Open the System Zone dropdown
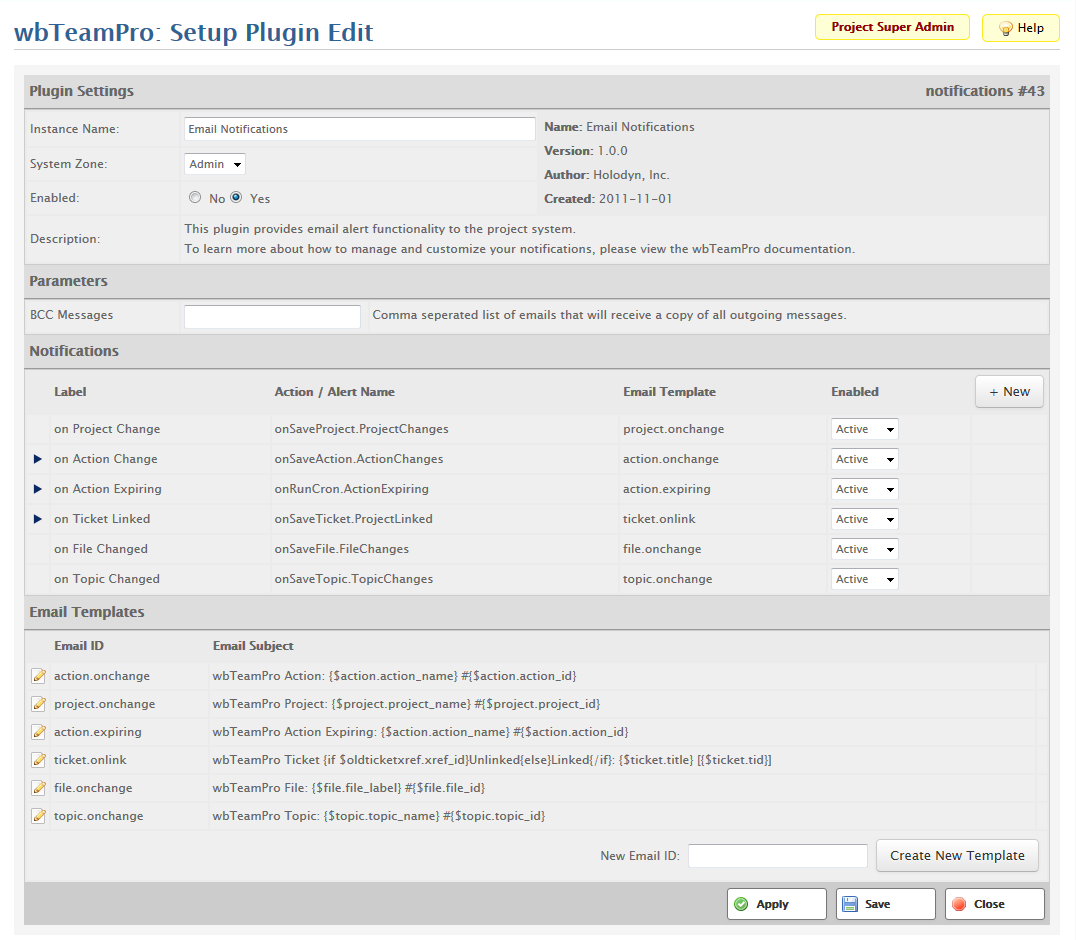The image size is (1076, 940). coord(215,164)
